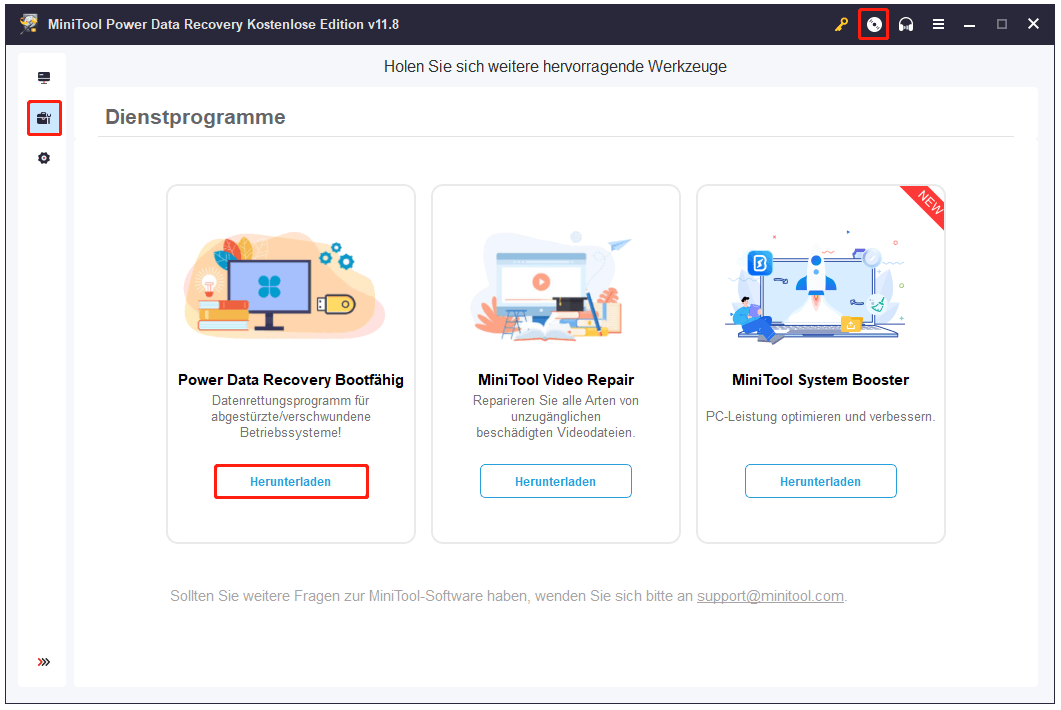
Task: Open the support headphones icon
Action: [x=905, y=24]
